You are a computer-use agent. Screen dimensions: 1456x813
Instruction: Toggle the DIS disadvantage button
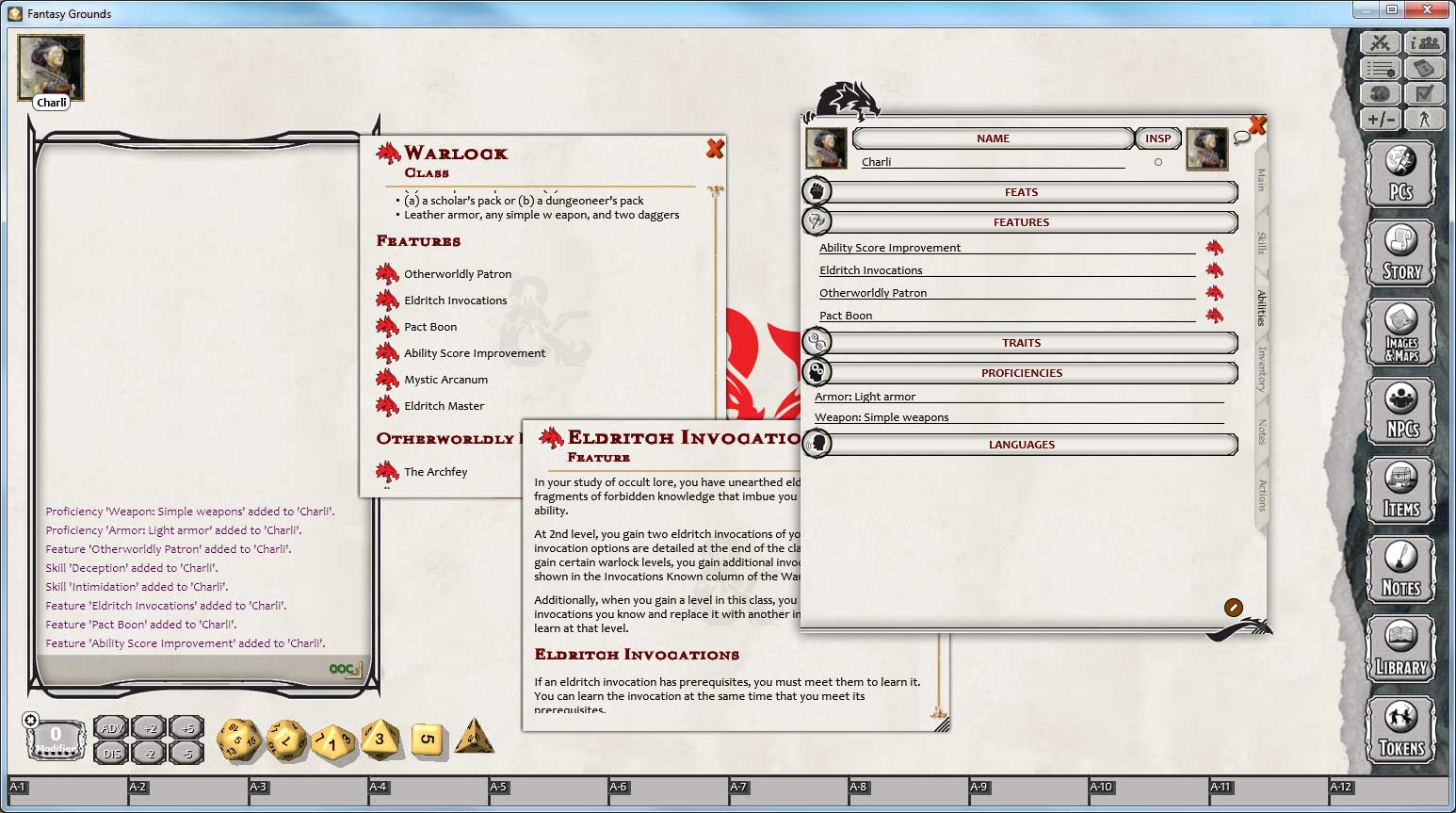pos(111,752)
